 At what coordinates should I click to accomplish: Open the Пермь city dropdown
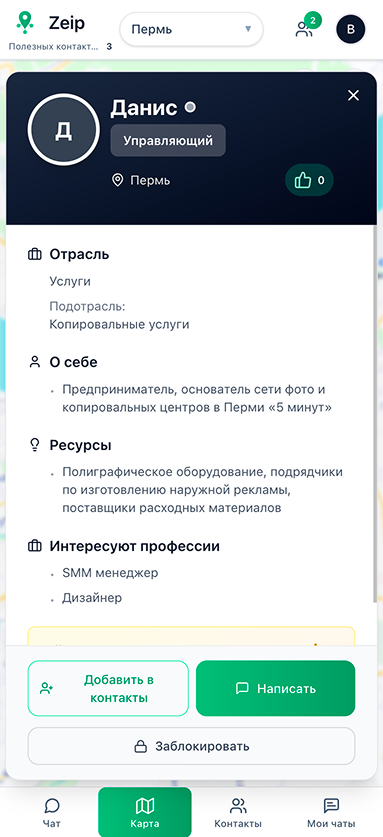coord(192,29)
